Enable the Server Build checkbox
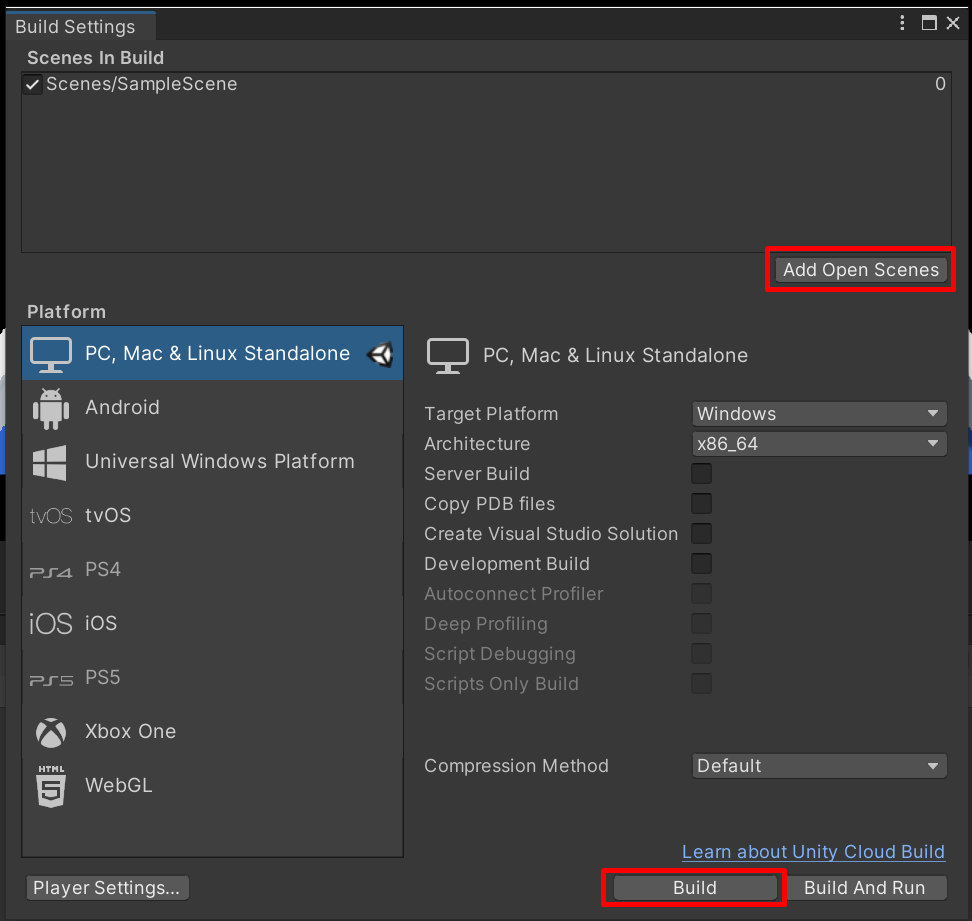The width and height of the screenshot is (972, 921). [x=701, y=474]
